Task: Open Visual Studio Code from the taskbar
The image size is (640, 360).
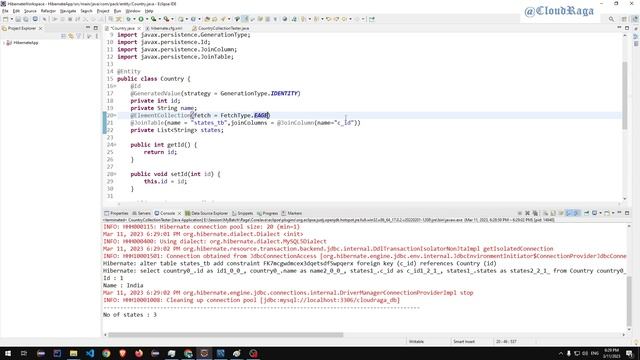Action: 90,353
